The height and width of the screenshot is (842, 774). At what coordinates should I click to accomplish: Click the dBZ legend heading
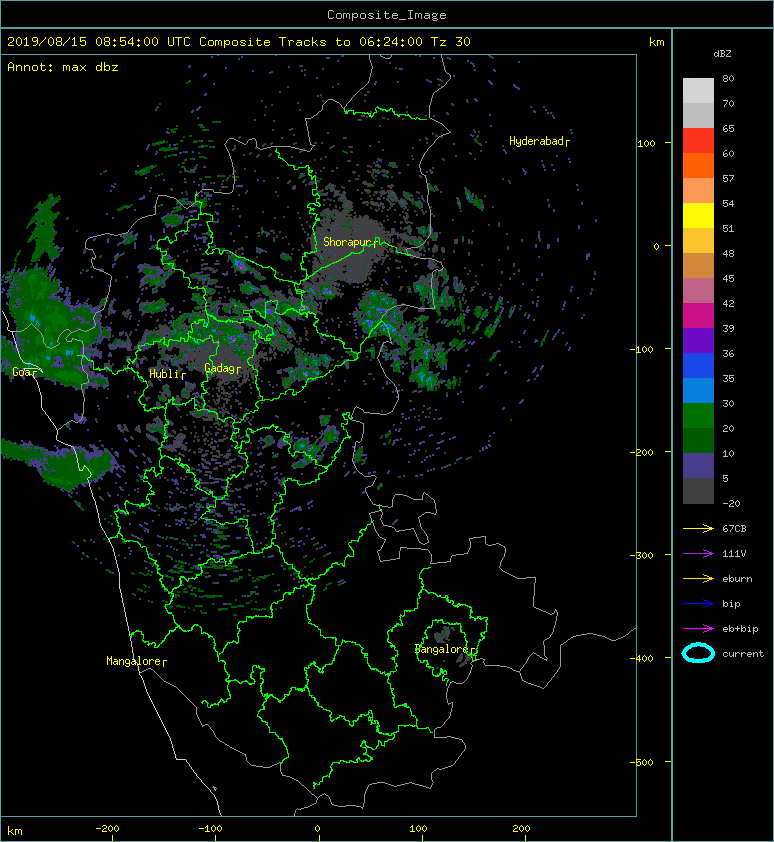click(722, 54)
